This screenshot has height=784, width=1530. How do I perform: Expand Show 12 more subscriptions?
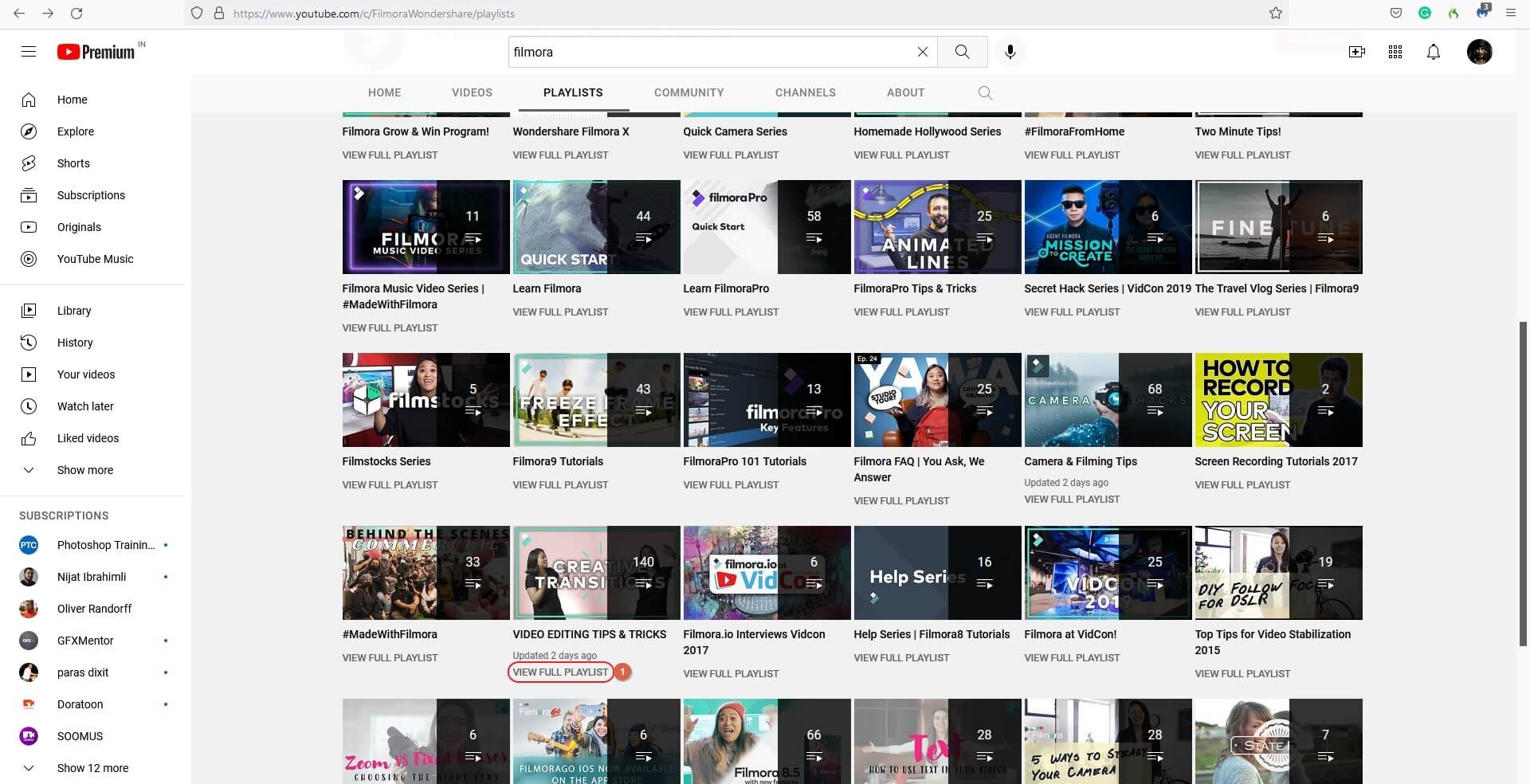click(x=92, y=768)
